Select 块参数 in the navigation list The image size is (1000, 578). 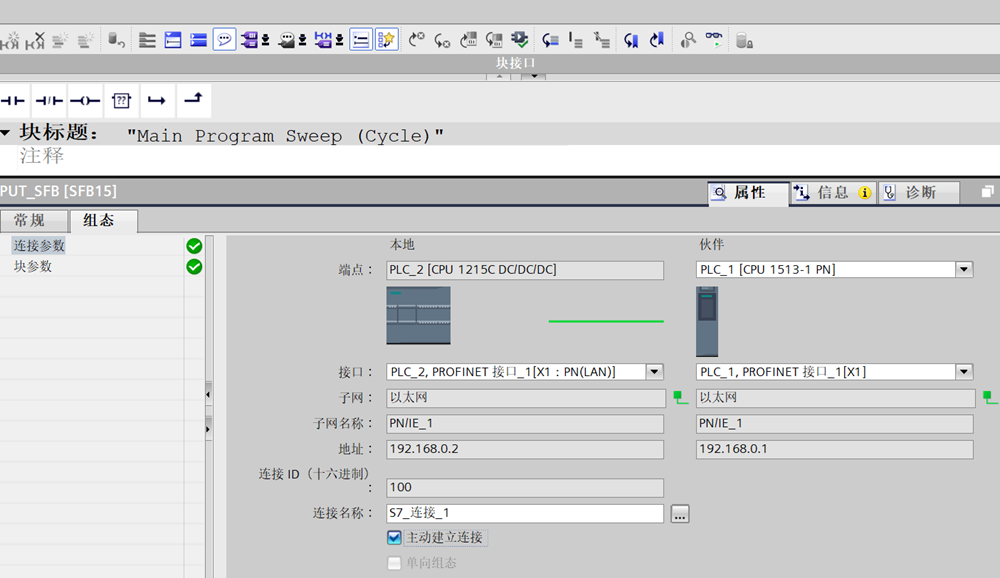(x=33, y=267)
